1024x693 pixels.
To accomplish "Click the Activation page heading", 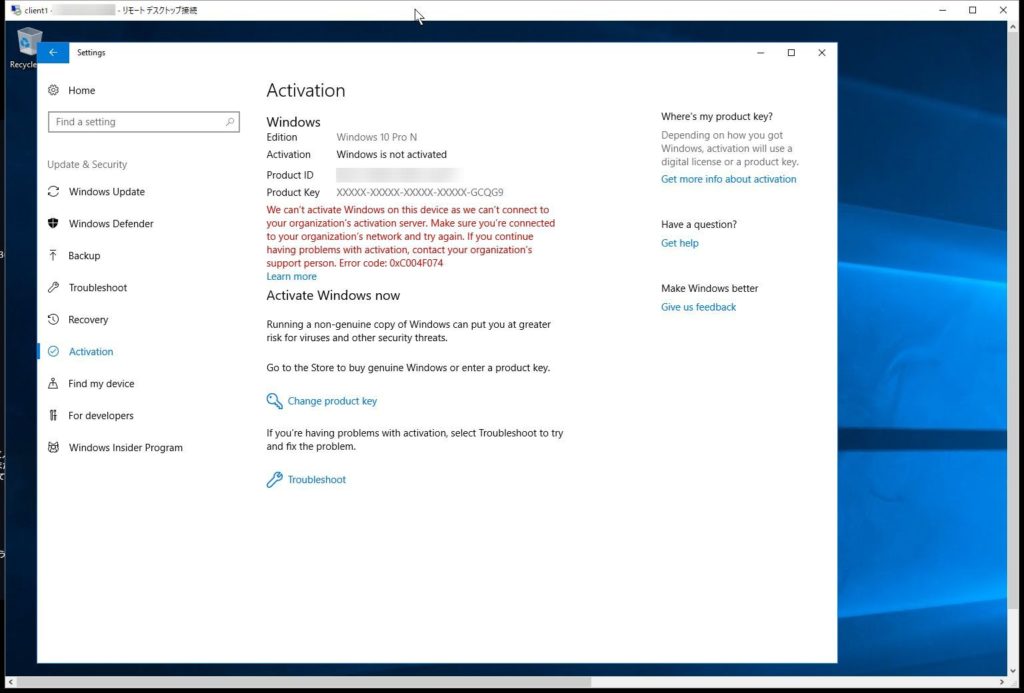I will pyautogui.click(x=306, y=90).
